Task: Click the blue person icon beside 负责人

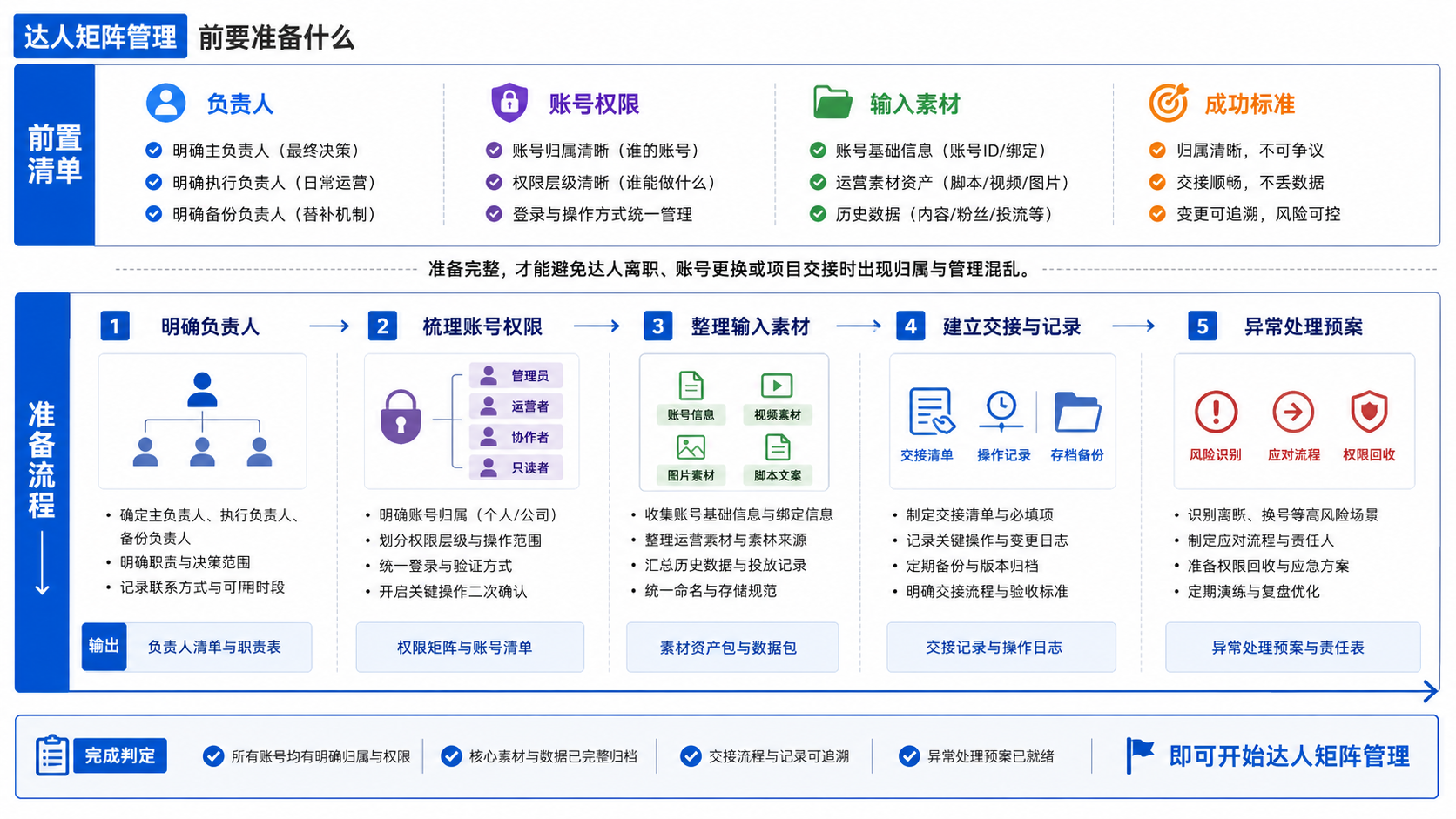Action: (165, 104)
